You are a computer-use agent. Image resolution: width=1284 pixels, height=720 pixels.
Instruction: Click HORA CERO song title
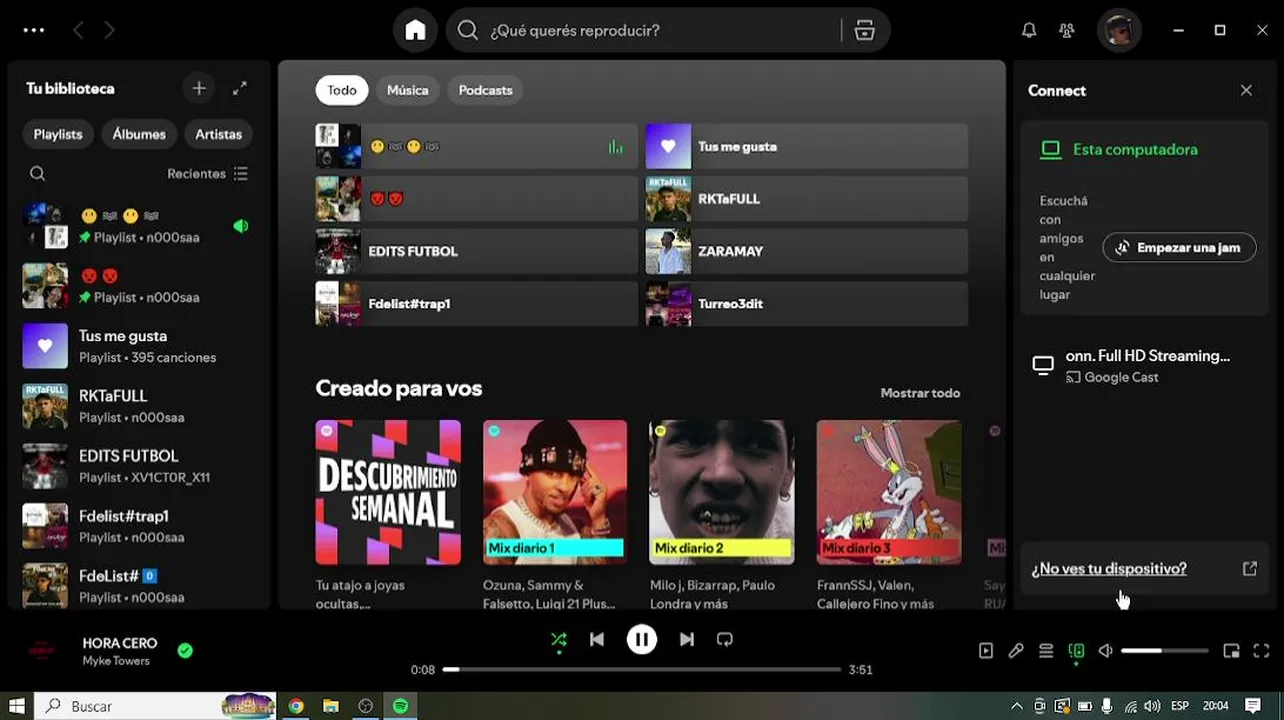[x=119, y=643]
